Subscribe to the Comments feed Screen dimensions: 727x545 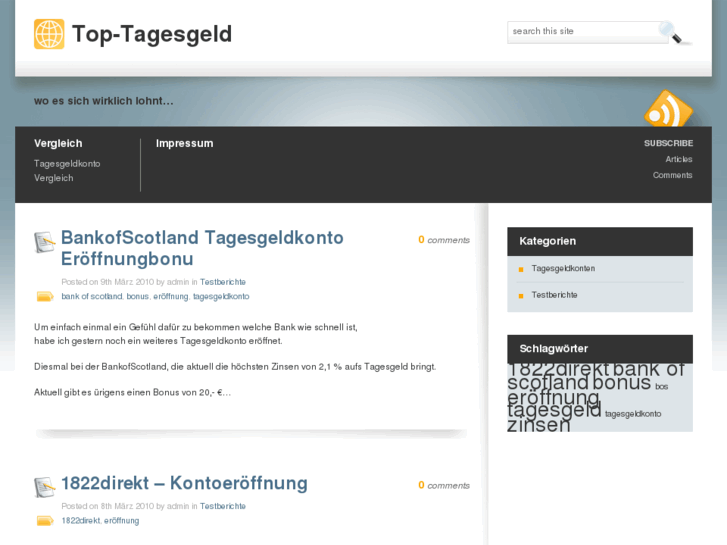(x=672, y=175)
